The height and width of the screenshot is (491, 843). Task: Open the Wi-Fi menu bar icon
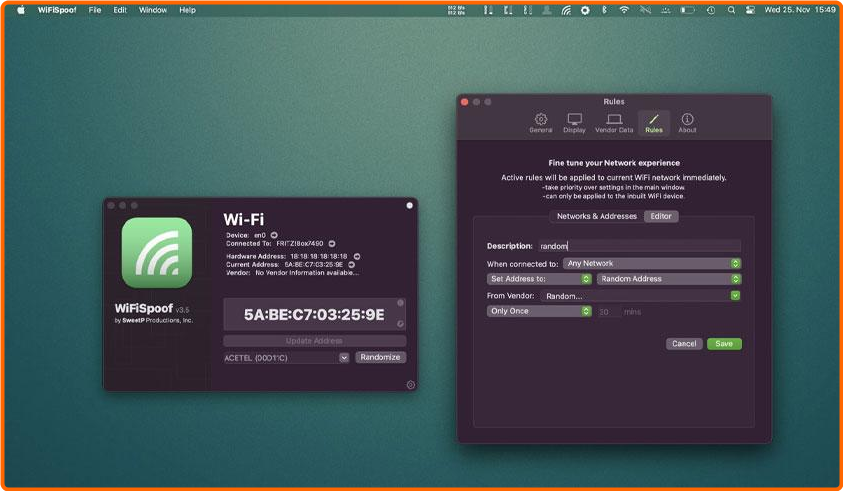click(x=624, y=10)
